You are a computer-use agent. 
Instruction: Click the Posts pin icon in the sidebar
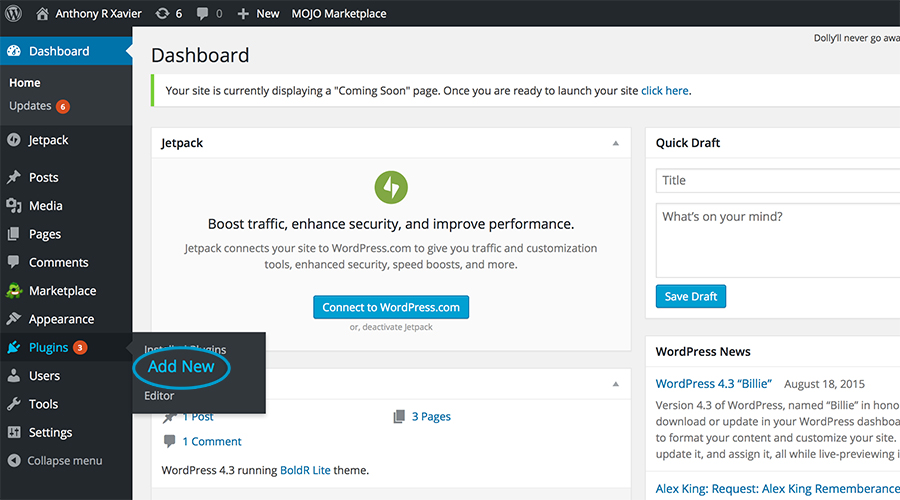[14, 177]
